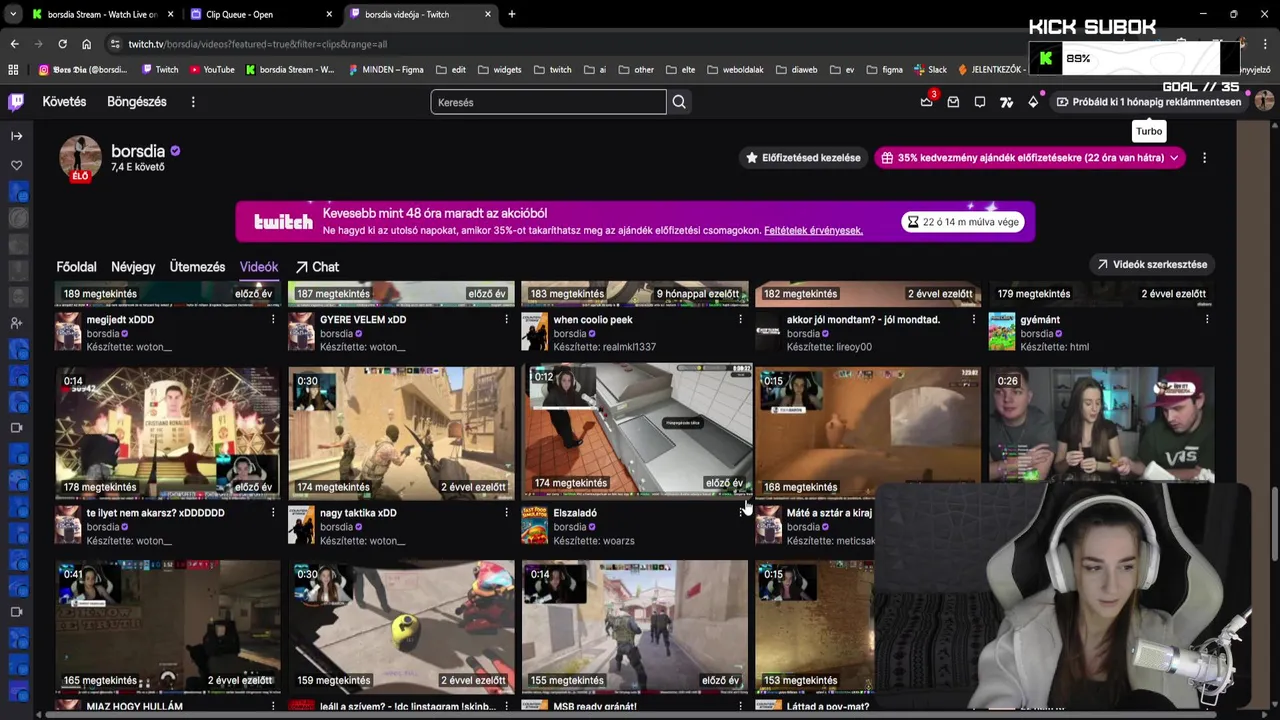1280x720 pixels.
Task: Open the tab search chevron in browser title bar
Action: pos(13,14)
